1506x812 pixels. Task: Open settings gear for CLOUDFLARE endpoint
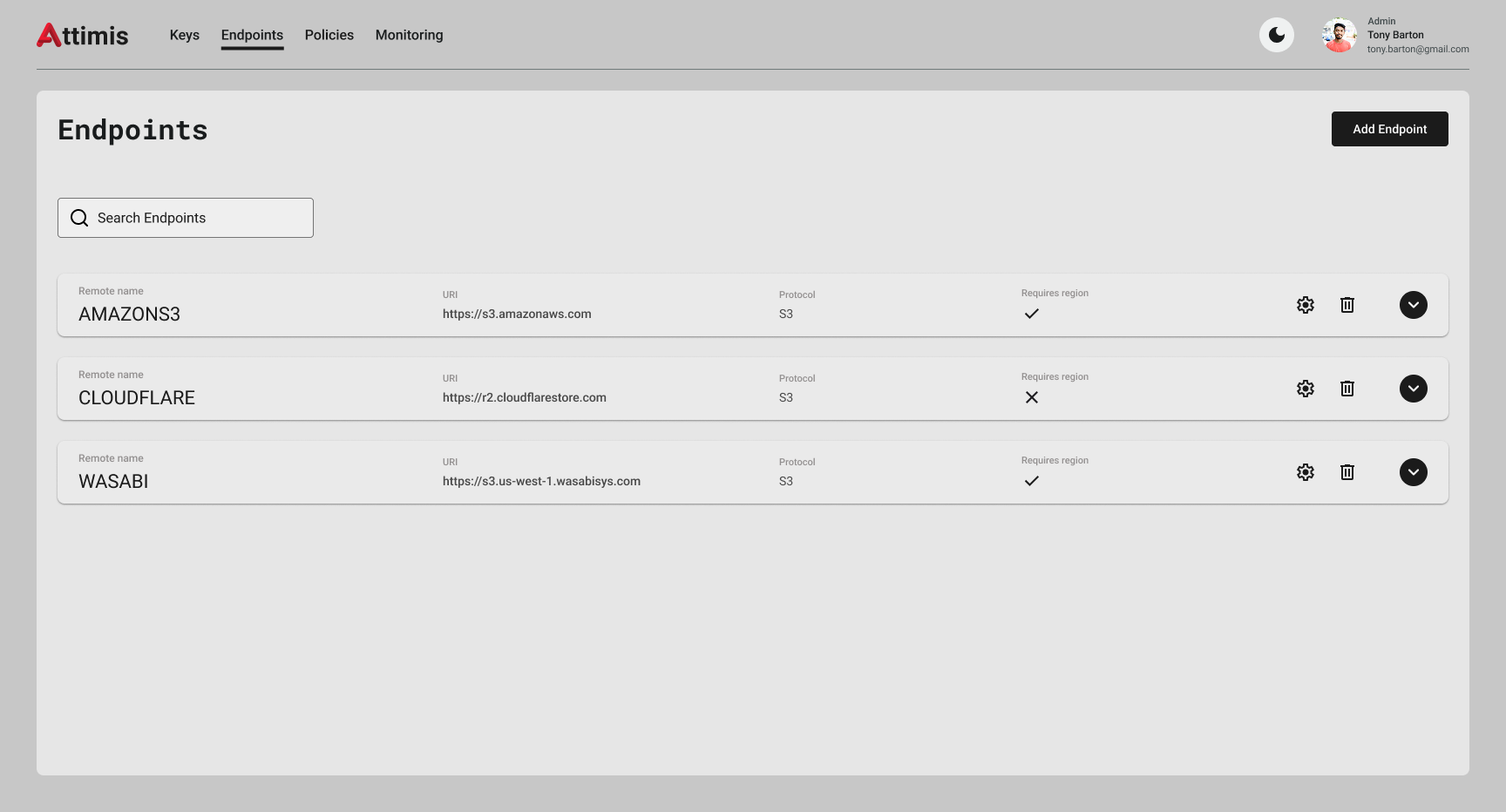(x=1305, y=389)
